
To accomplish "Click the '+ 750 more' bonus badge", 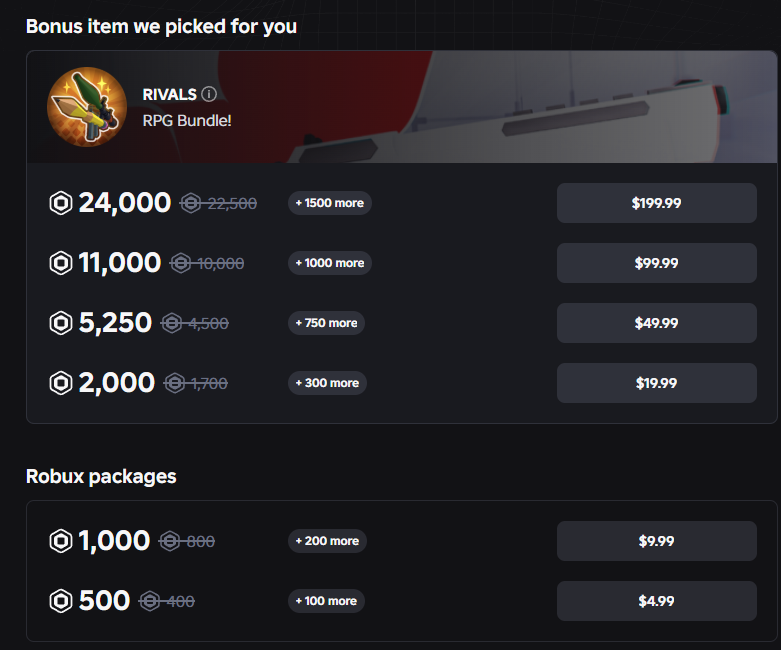I will click(x=326, y=323).
